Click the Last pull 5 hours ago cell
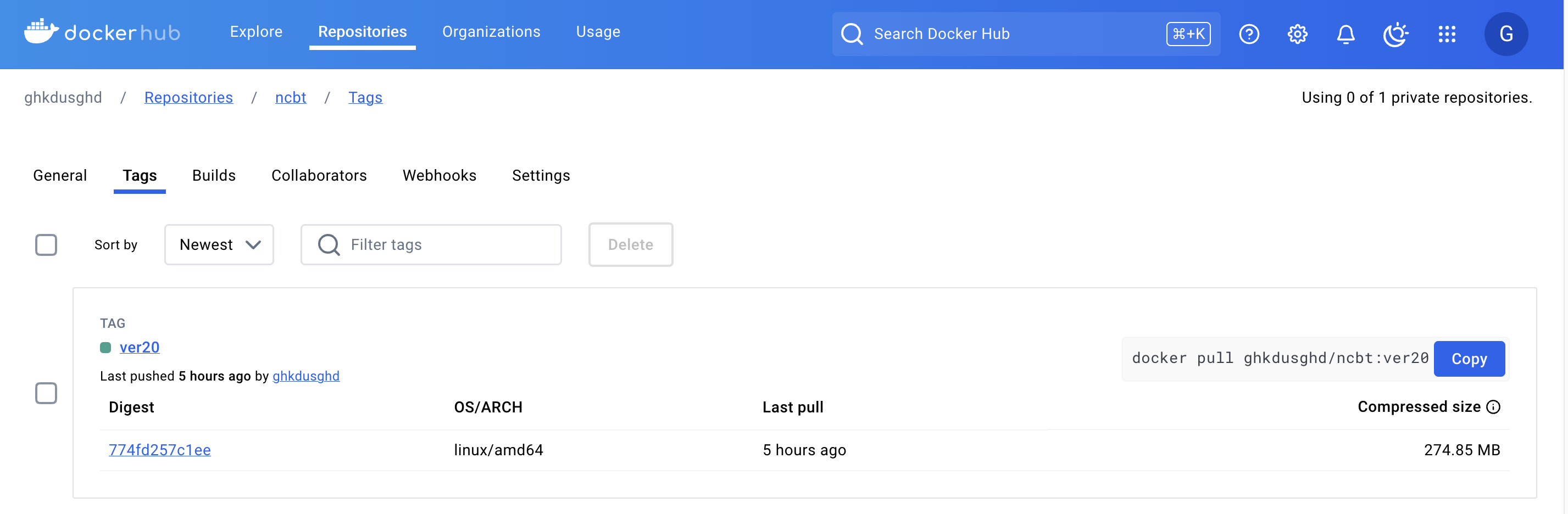 point(804,450)
